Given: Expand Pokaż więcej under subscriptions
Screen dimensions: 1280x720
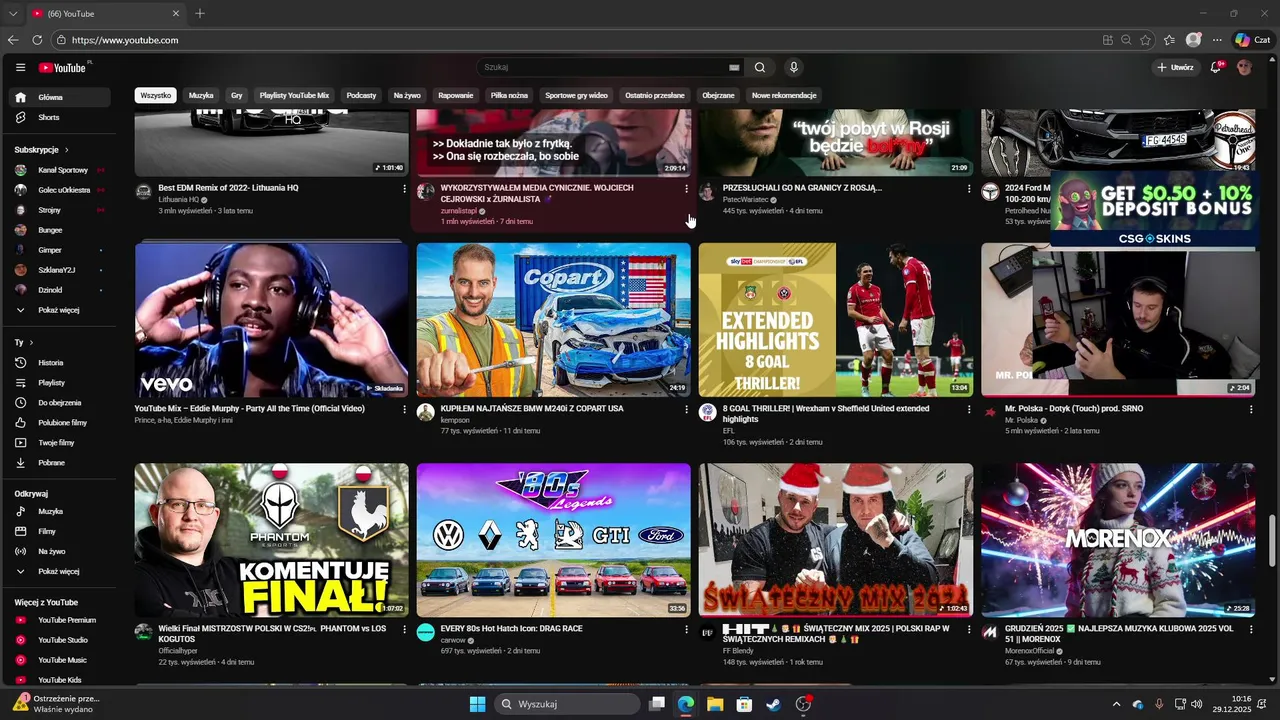Looking at the screenshot, I should (x=62, y=310).
